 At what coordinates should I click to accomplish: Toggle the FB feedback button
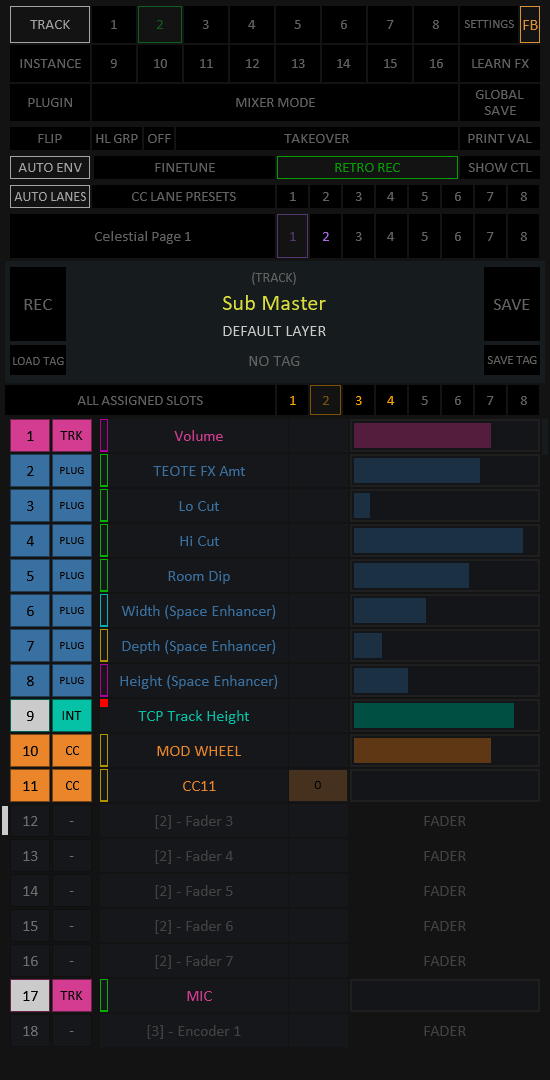point(530,25)
